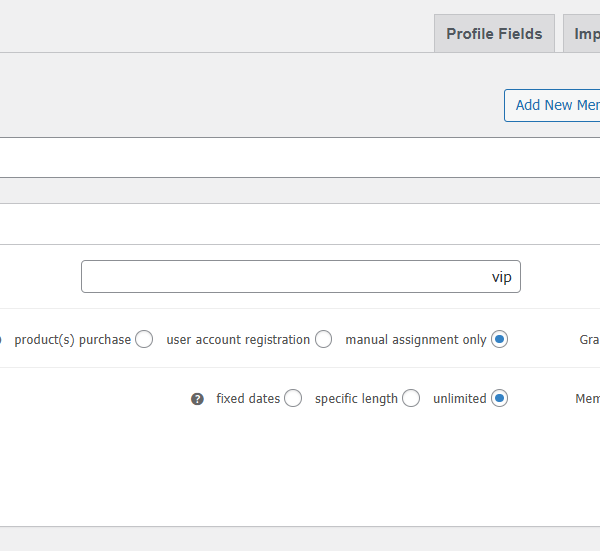Click the 'specific length' label text
The height and width of the screenshot is (551, 600).
tap(356, 399)
